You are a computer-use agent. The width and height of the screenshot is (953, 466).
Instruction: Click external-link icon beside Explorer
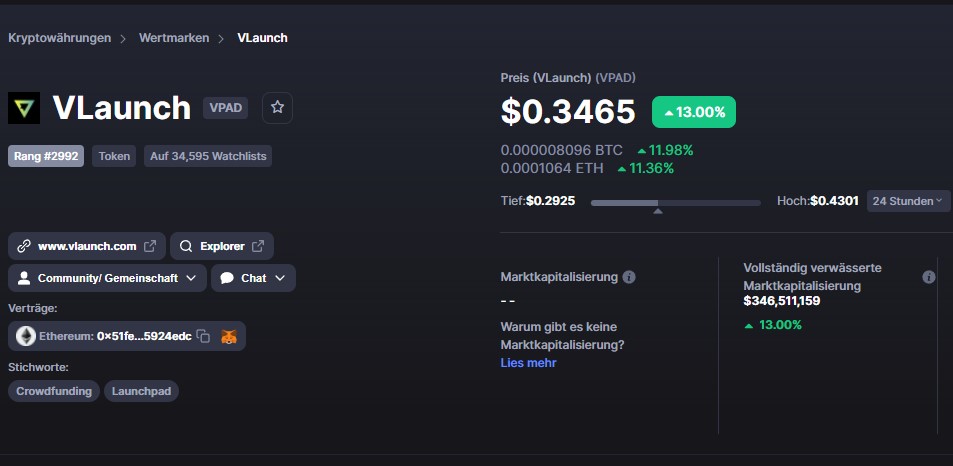pyautogui.click(x=258, y=246)
